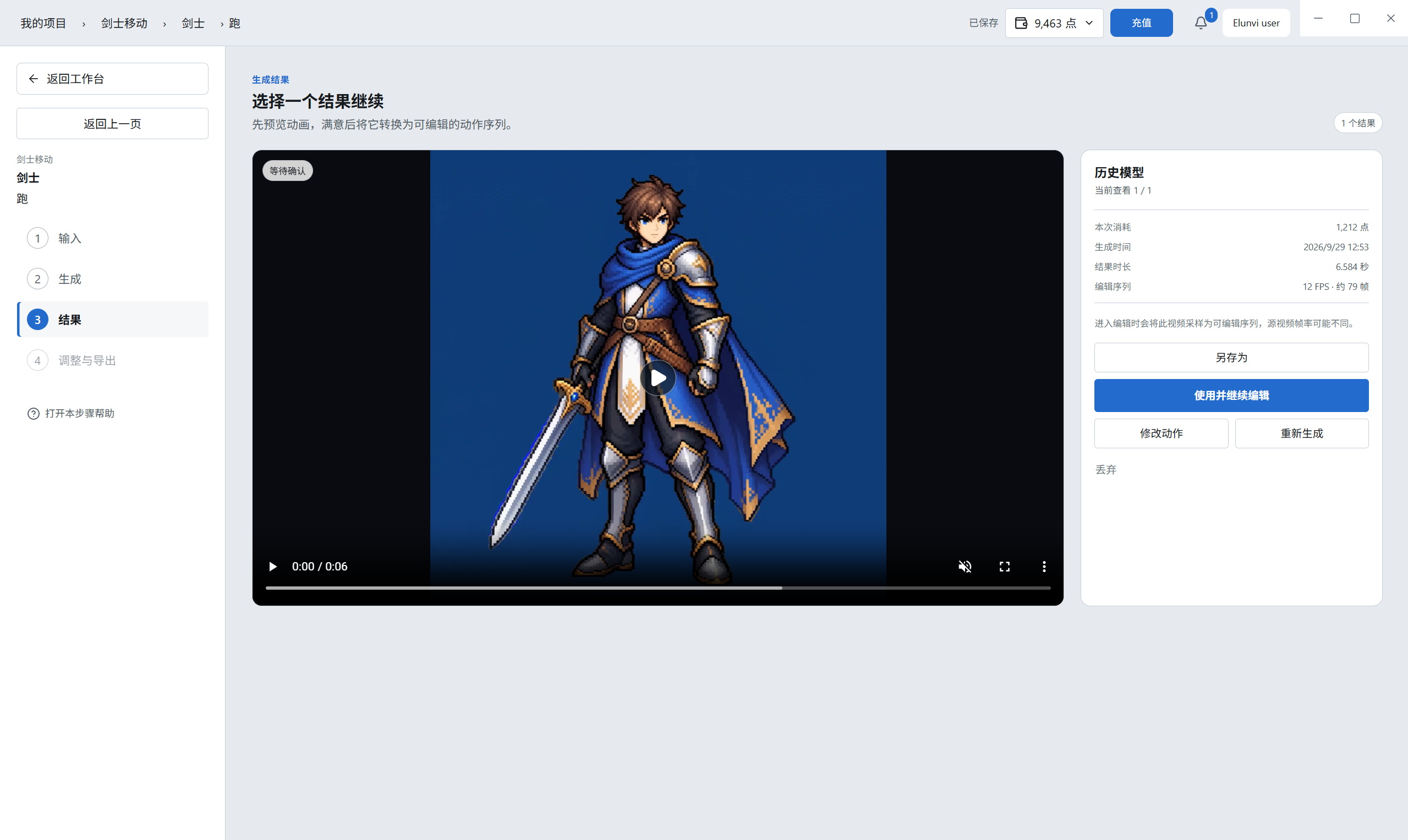
Task: Open the Elunvi user account menu
Action: [1256, 23]
